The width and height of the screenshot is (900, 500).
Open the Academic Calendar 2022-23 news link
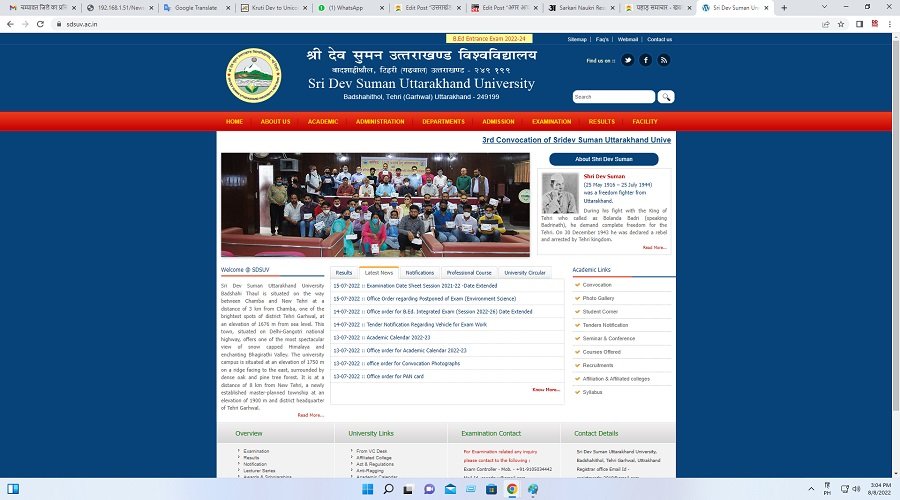398,338
